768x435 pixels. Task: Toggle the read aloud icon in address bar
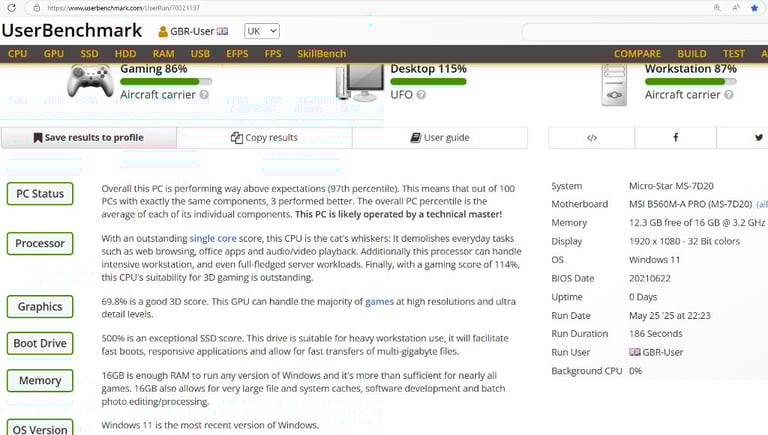[736, 7]
